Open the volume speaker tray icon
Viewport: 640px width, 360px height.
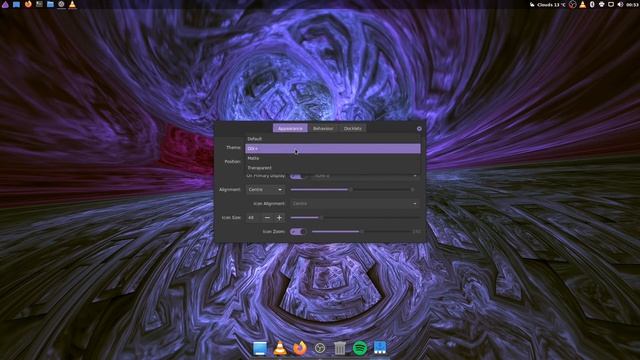point(620,4)
